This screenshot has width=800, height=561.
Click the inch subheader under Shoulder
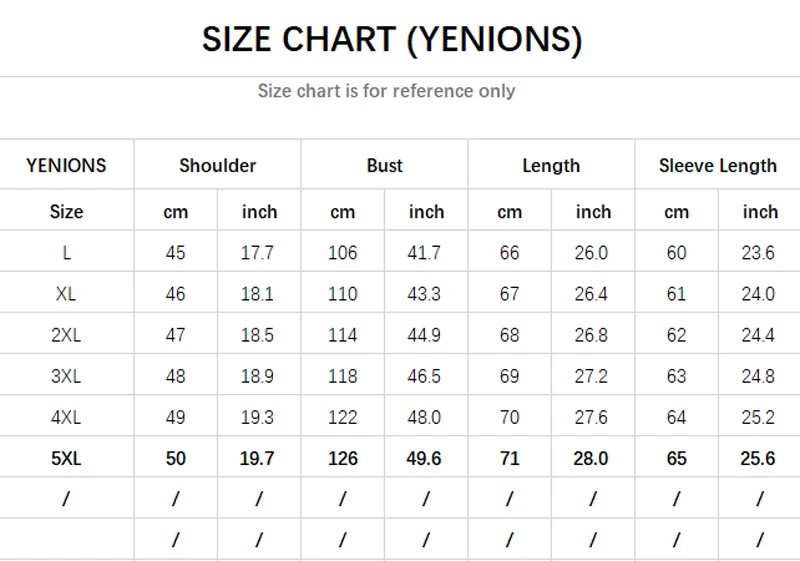[x=259, y=212]
